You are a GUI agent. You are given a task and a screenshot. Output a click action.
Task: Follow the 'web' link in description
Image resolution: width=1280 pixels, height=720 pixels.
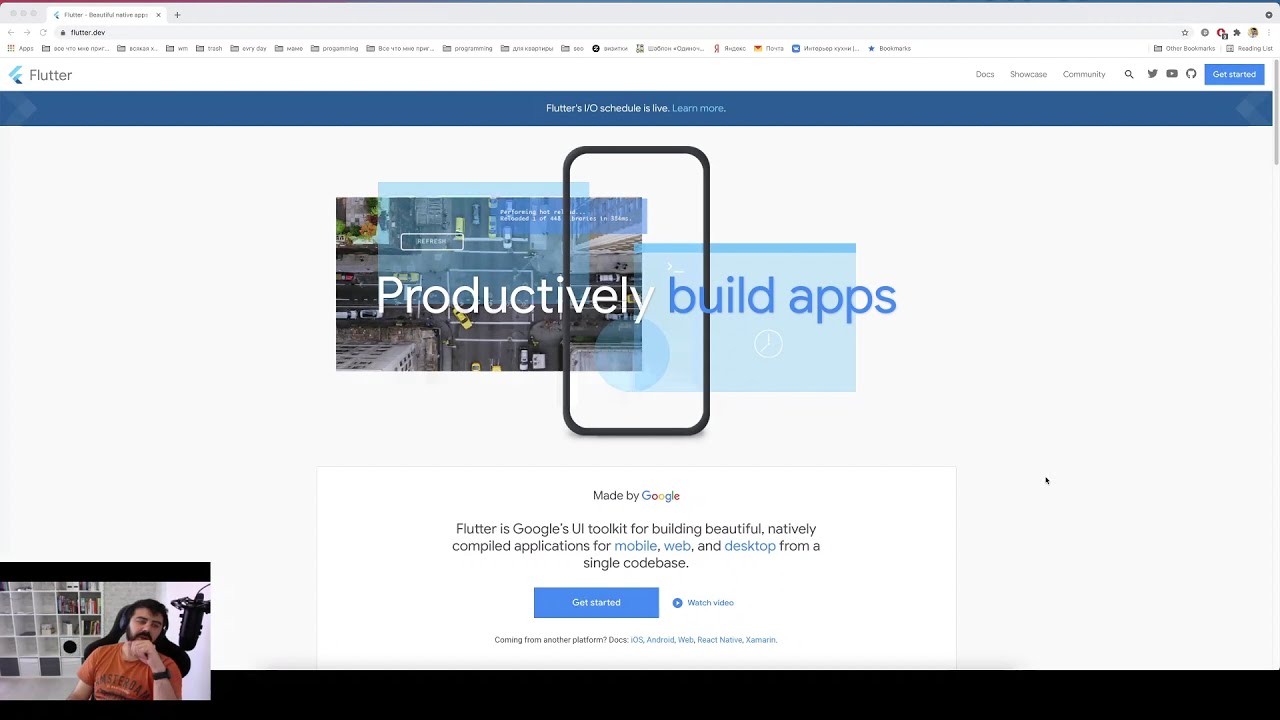point(677,546)
